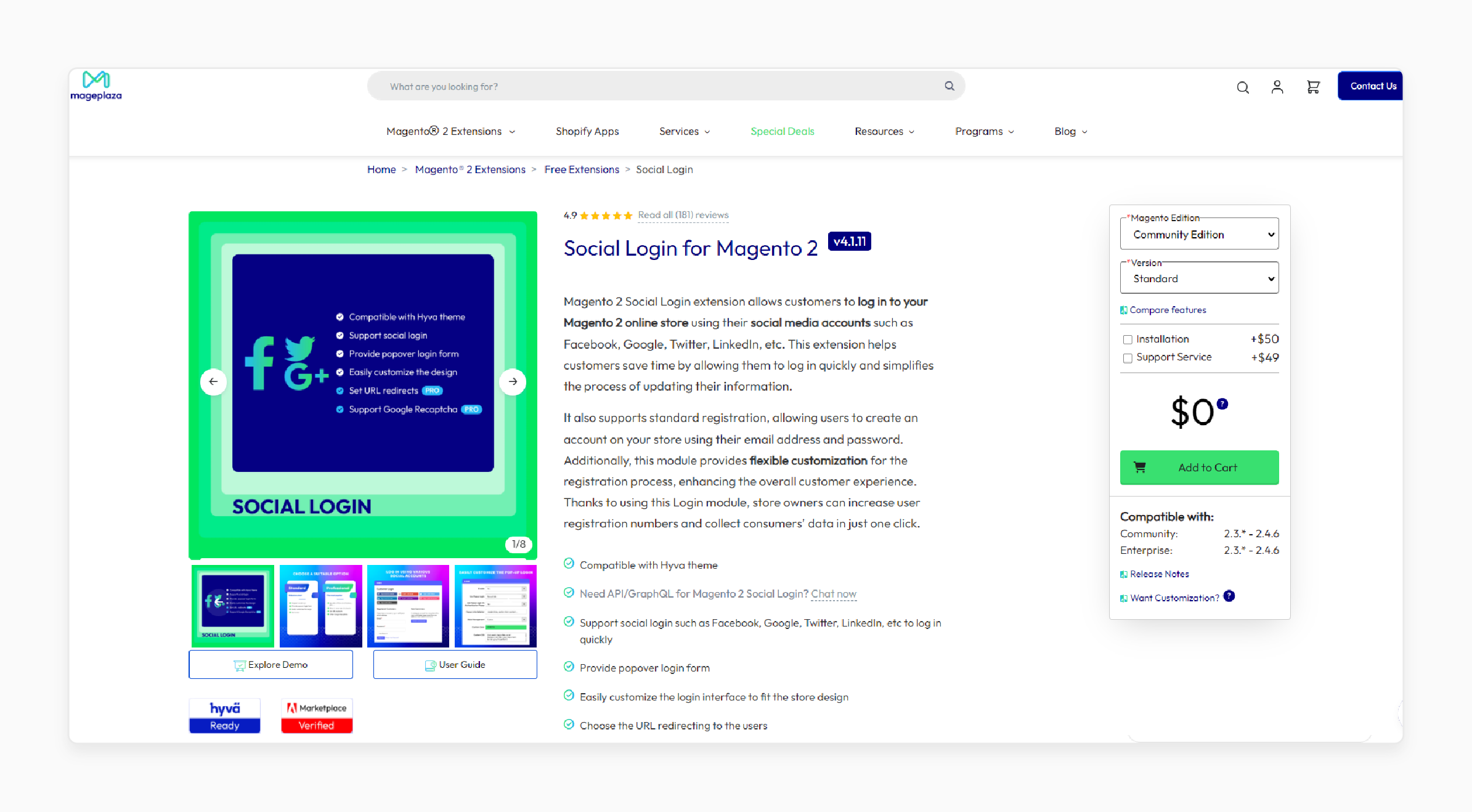
Task: Open the shopping cart icon in header
Action: (1313, 87)
